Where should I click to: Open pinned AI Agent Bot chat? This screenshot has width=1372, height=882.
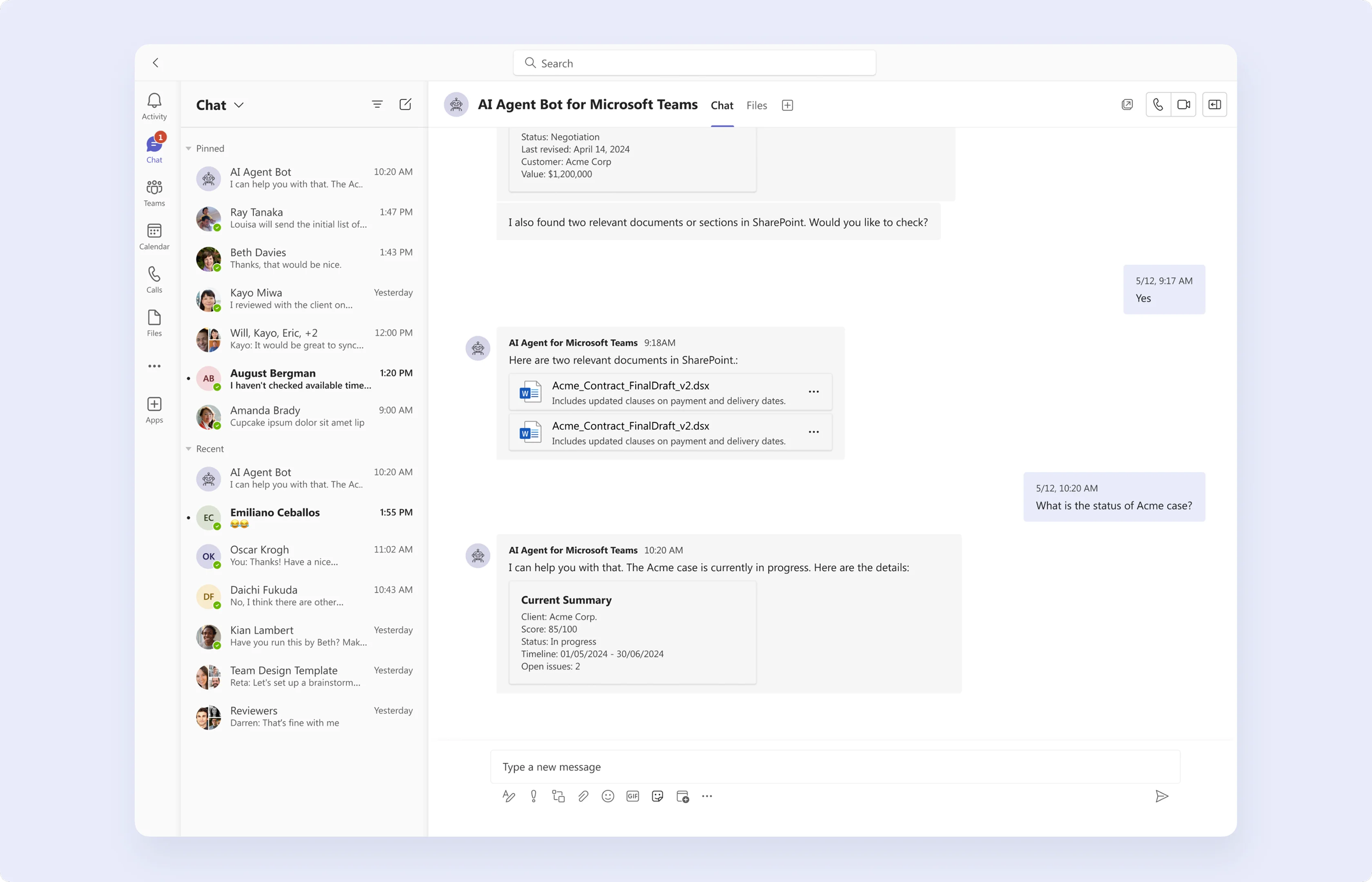pos(304,178)
